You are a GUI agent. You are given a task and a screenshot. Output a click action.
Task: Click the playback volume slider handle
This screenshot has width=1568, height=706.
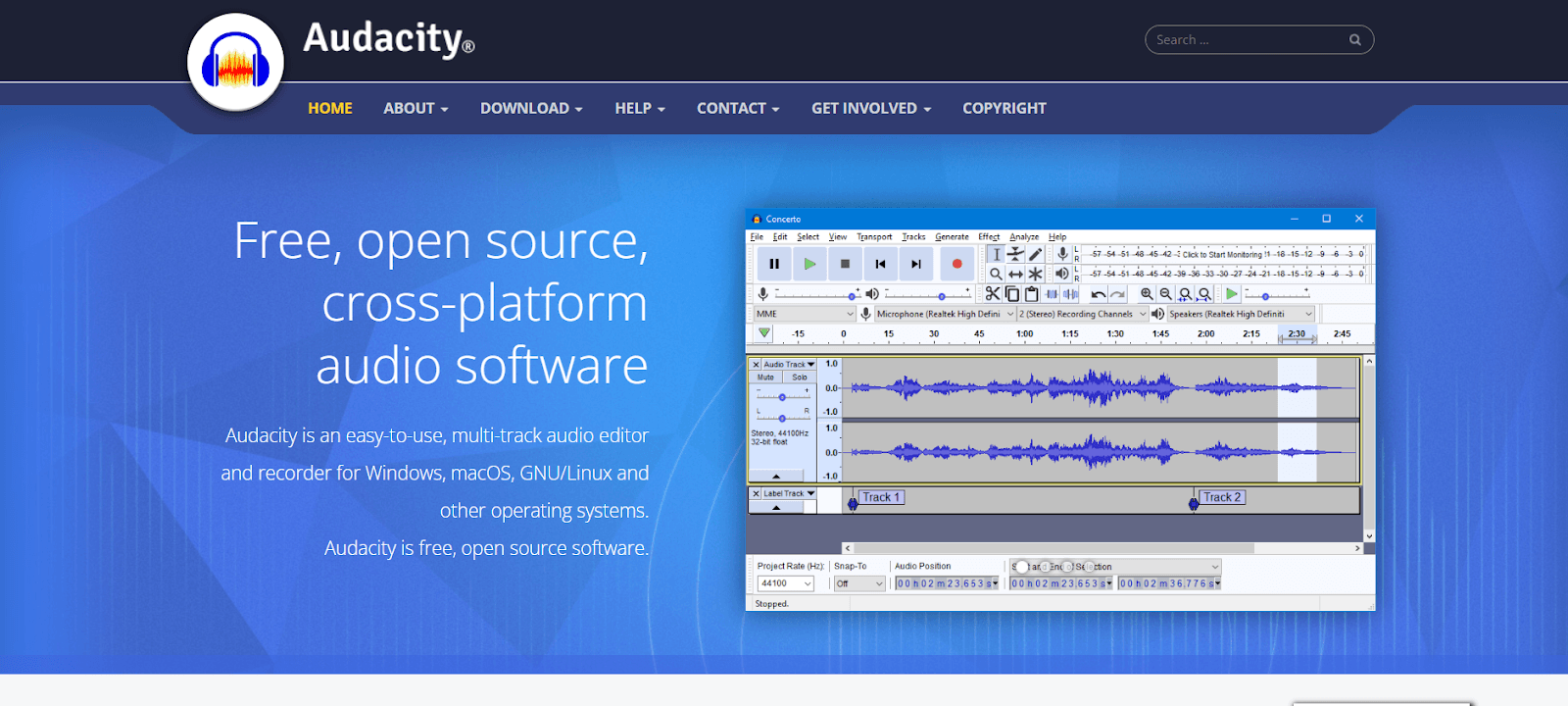[942, 296]
